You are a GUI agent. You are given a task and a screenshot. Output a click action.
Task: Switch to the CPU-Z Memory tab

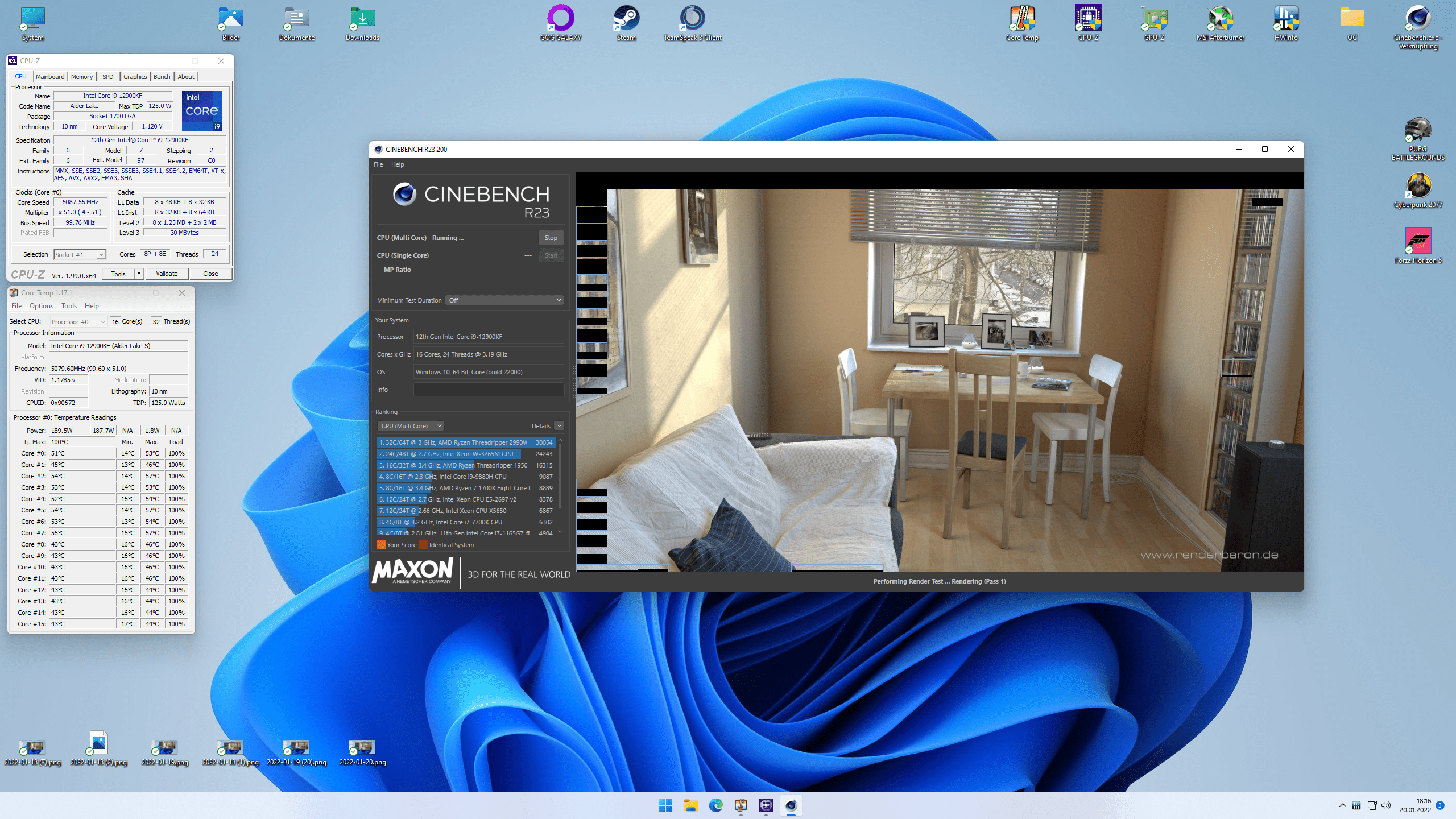coord(81,77)
